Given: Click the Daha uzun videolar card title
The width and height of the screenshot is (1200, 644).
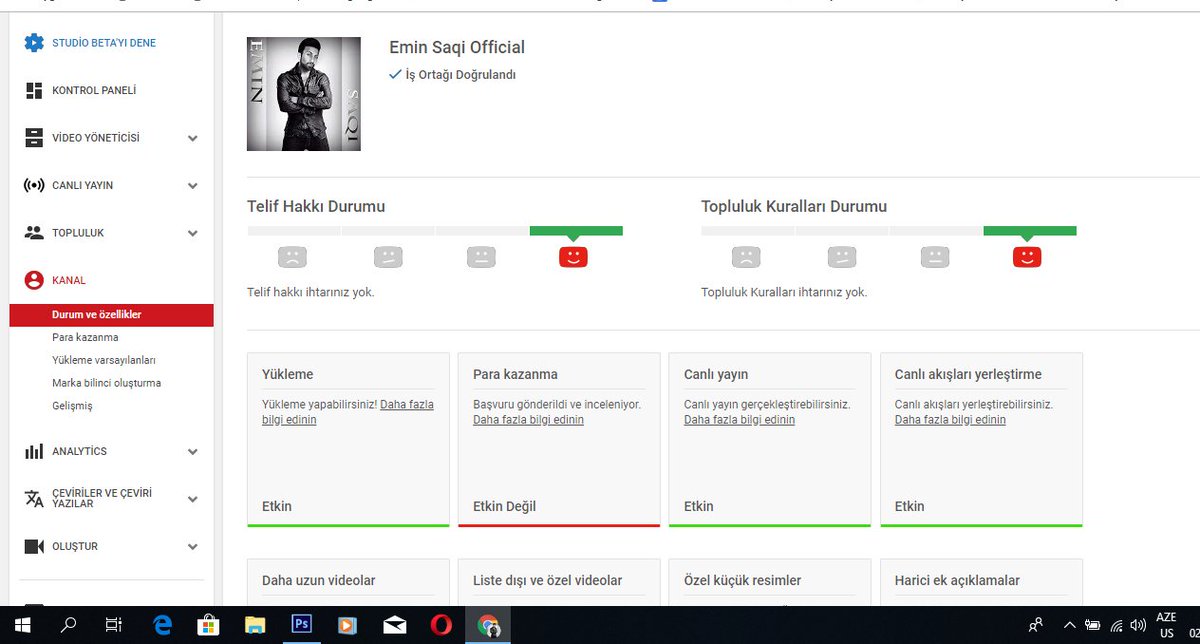Looking at the screenshot, I should tap(319, 581).
